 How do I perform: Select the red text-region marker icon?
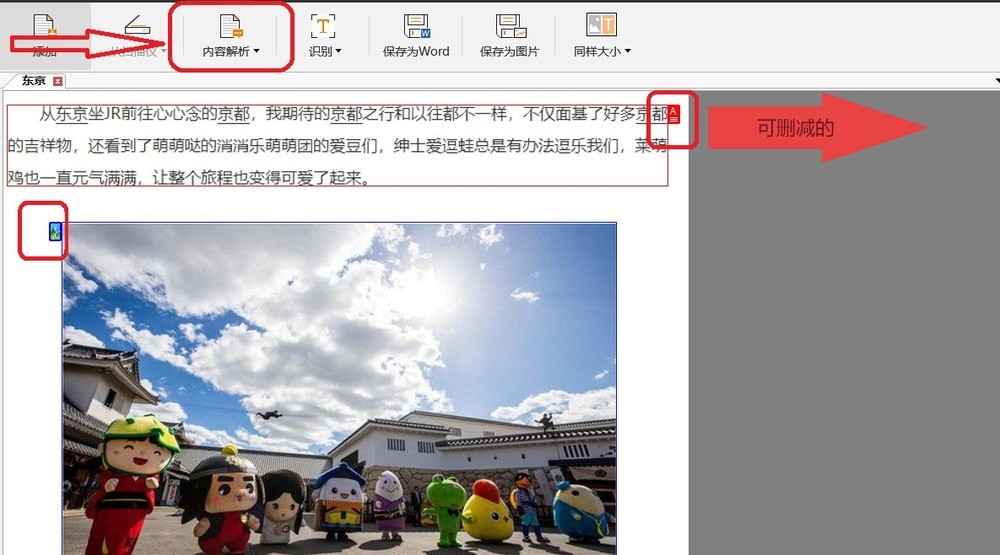(x=673, y=113)
